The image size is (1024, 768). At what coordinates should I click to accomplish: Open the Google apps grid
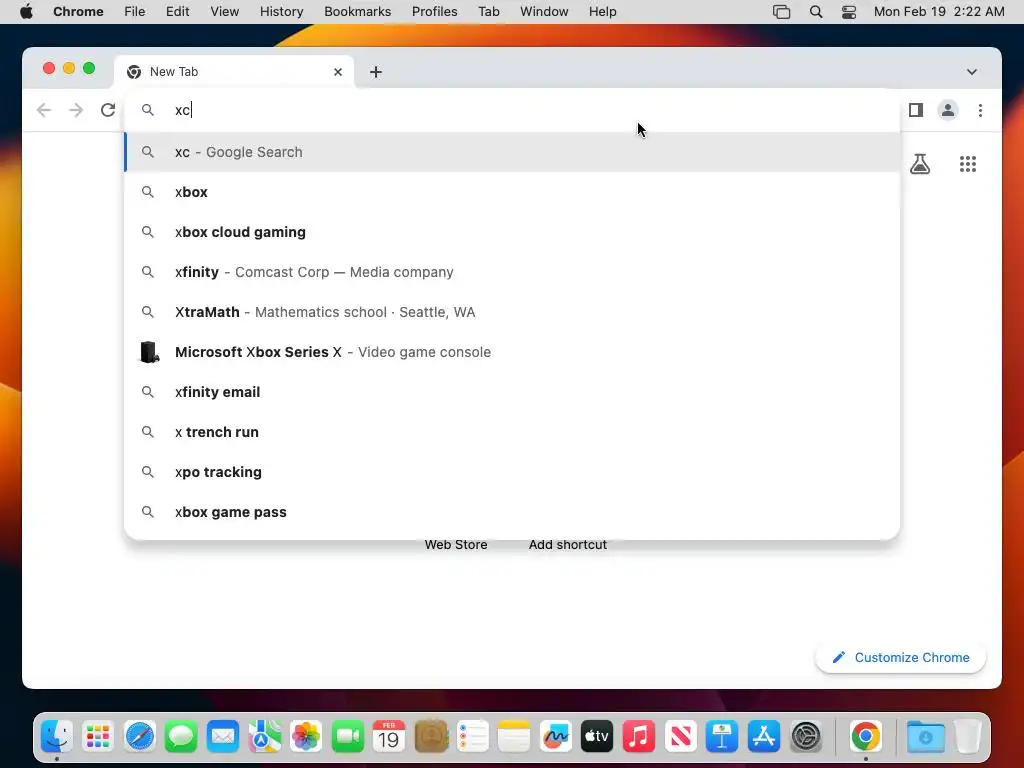pyautogui.click(x=968, y=164)
